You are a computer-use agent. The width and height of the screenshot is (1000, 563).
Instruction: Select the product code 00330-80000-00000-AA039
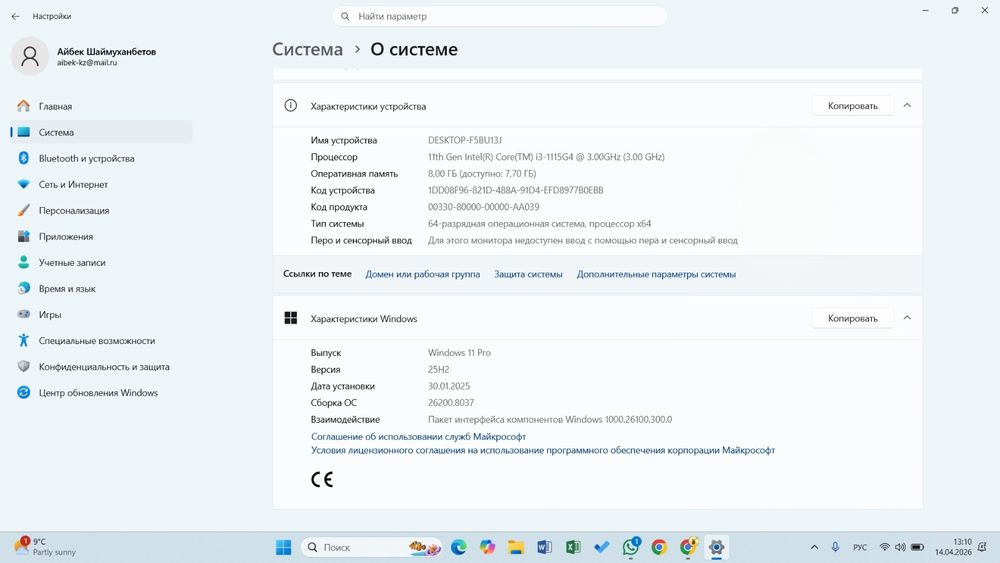[483, 207]
